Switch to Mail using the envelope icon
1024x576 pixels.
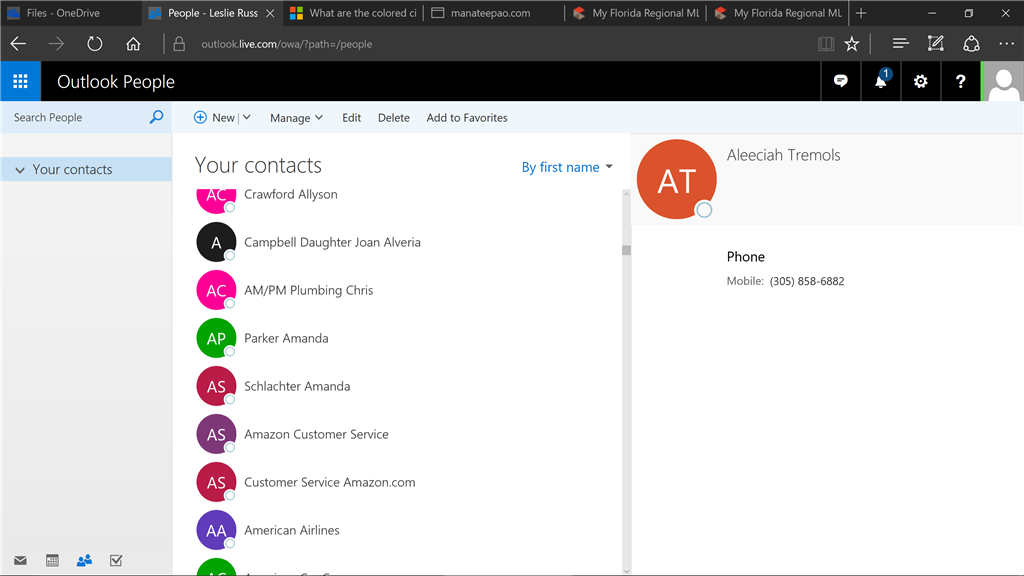click(20, 560)
